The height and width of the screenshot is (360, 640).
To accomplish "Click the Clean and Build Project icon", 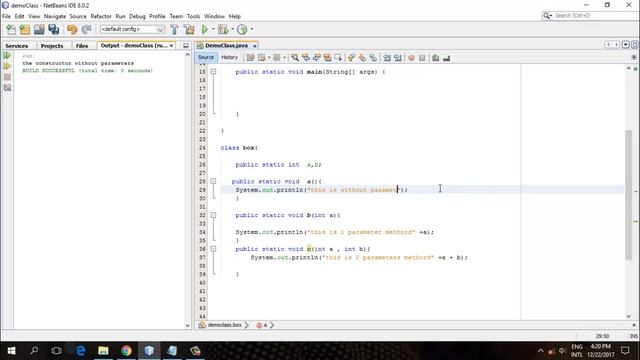I will (189, 29).
